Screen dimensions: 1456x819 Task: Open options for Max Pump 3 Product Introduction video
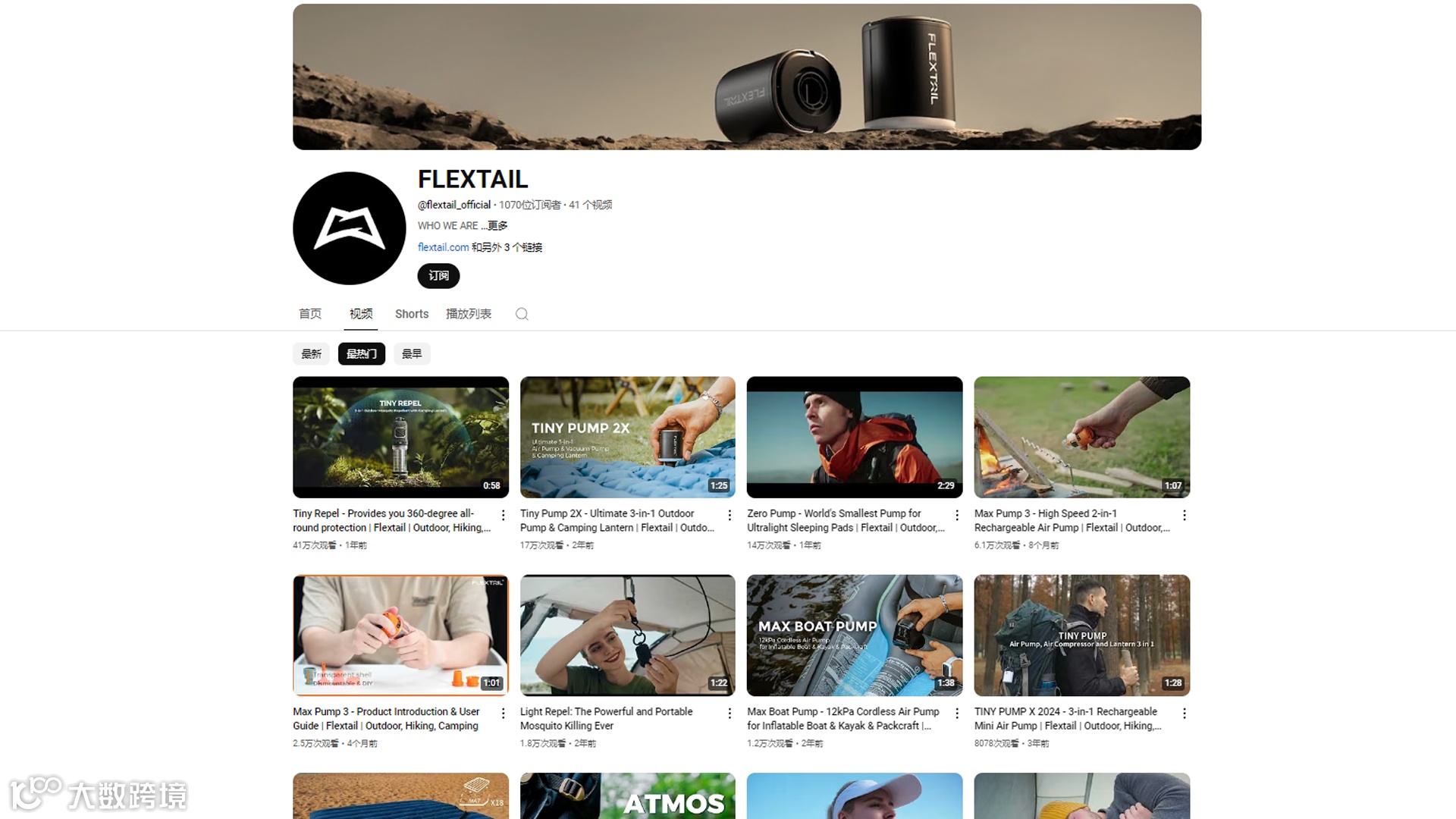503,713
